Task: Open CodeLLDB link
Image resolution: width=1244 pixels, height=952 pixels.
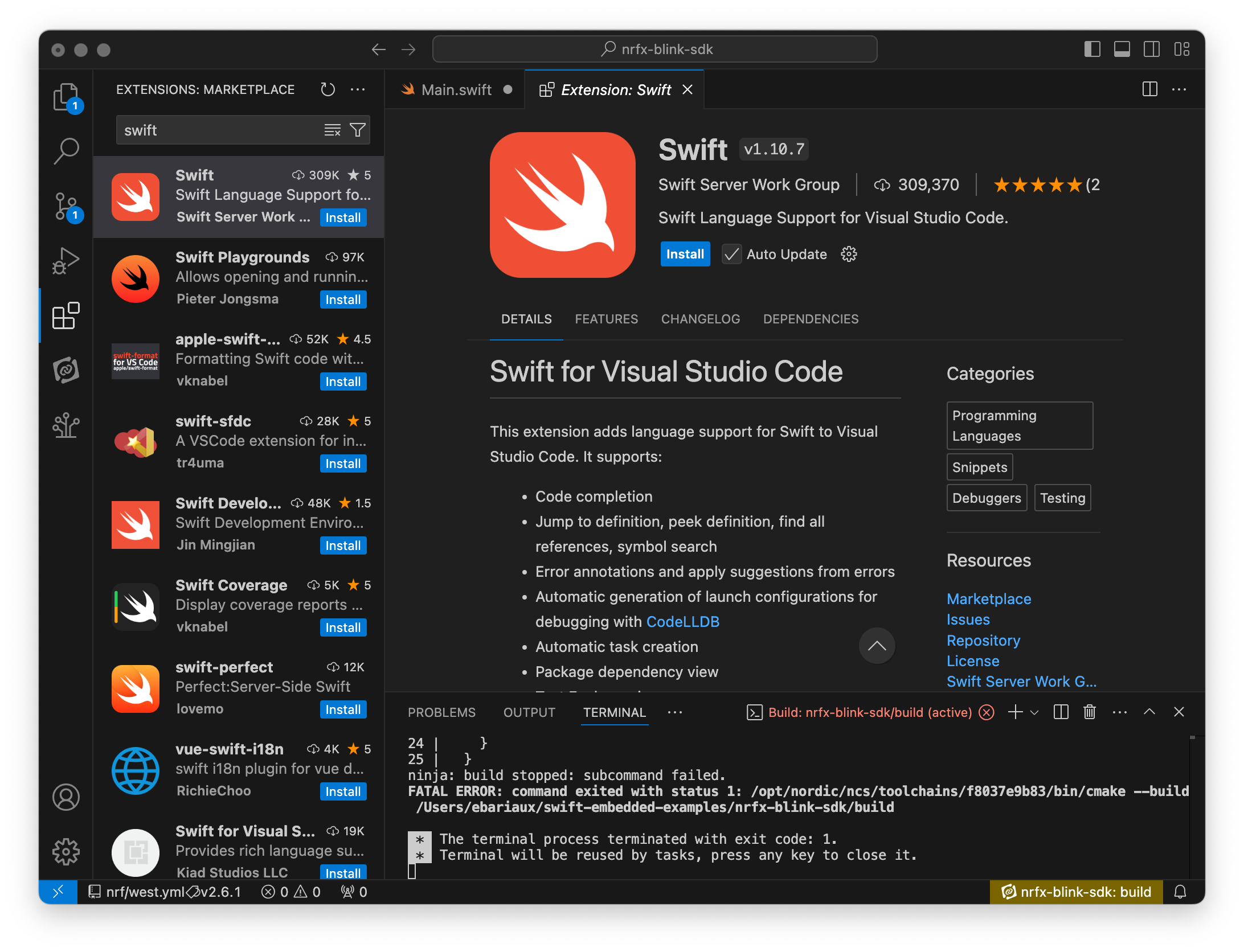Action: pyautogui.click(x=683, y=622)
